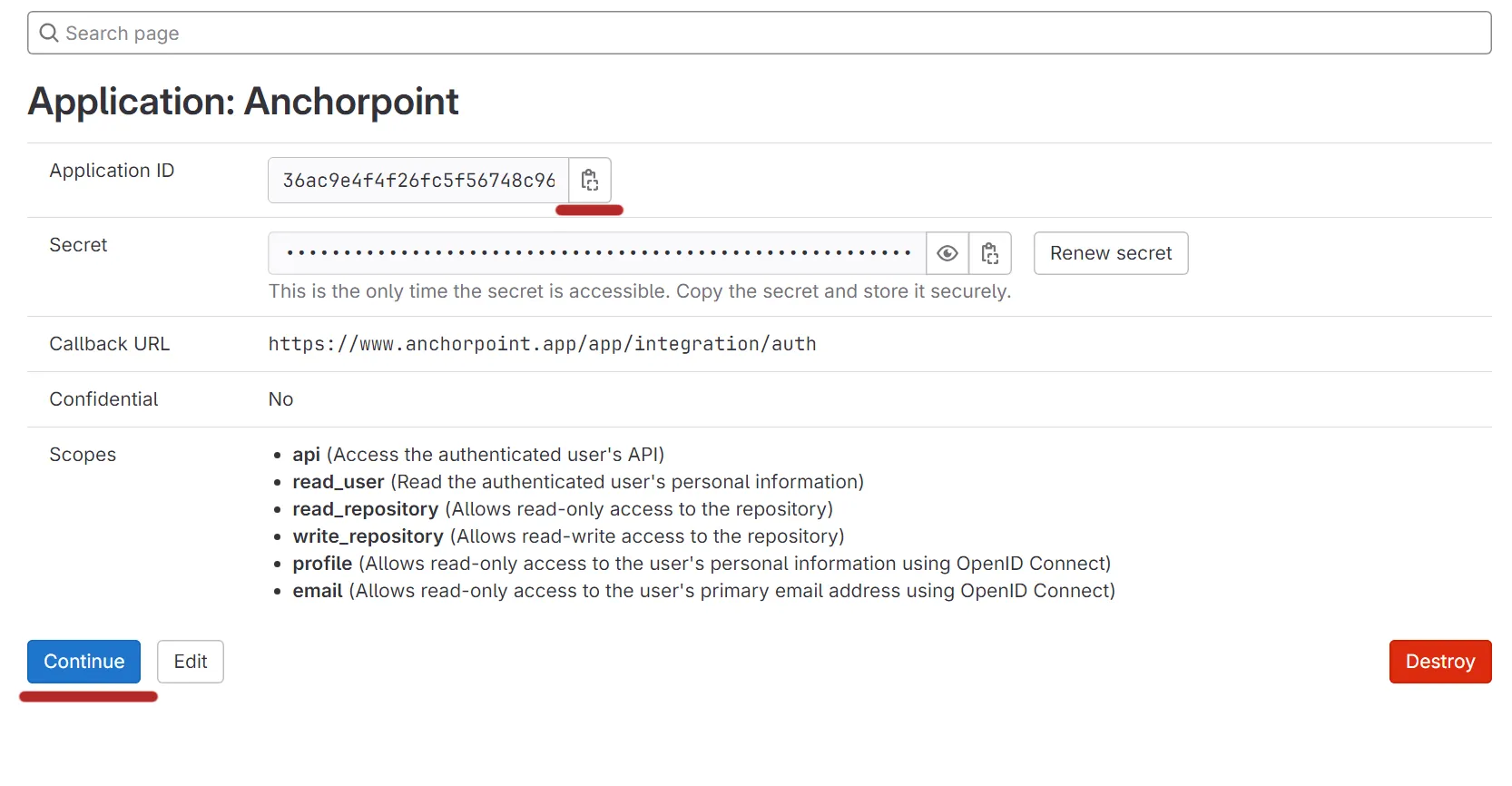Click the Confidential value 'No'
This screenshot has height=786, width=1512.
tap(280, 399)
